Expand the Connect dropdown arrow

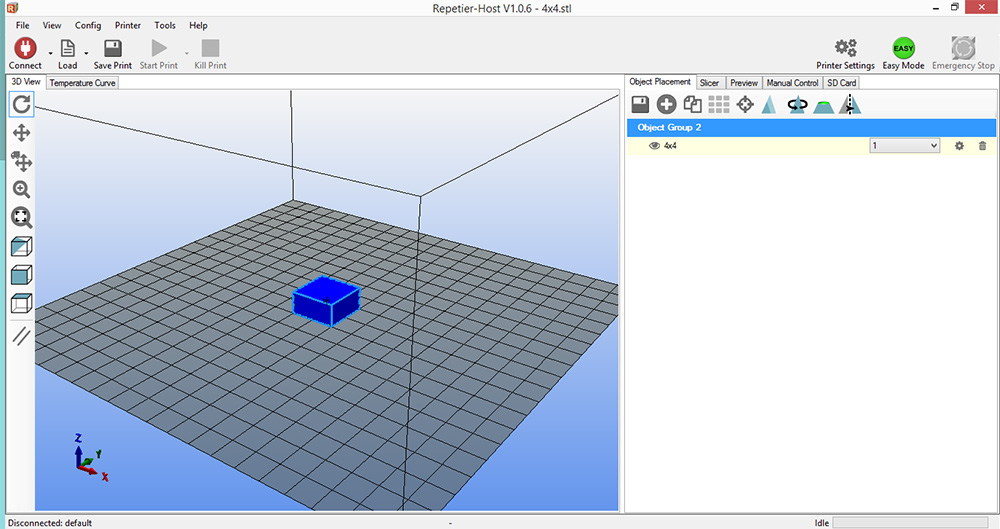50,53
